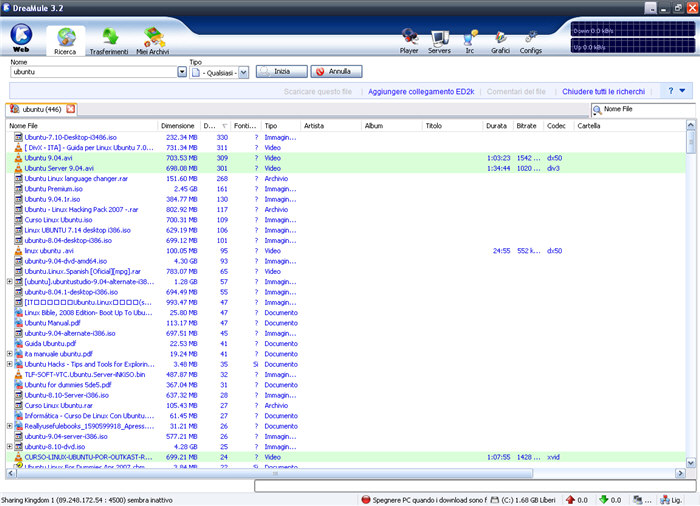Click the Annulla cancel button
700x506 pixels.
coord(336,71)
